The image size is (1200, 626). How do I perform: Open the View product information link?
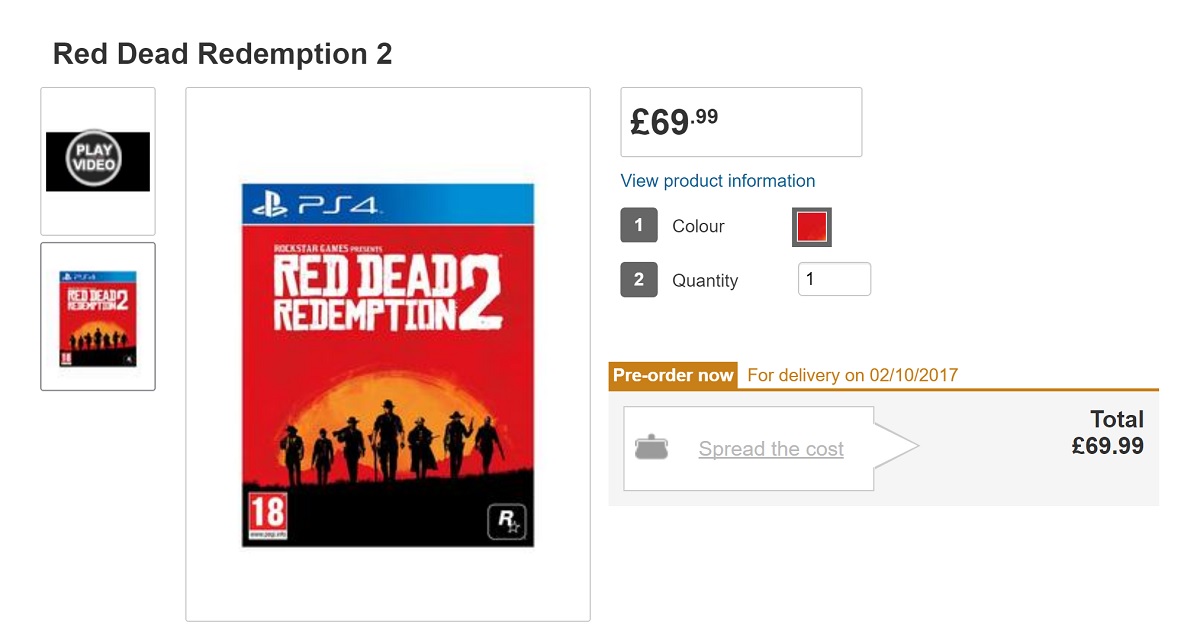click(x=717, y=181)
